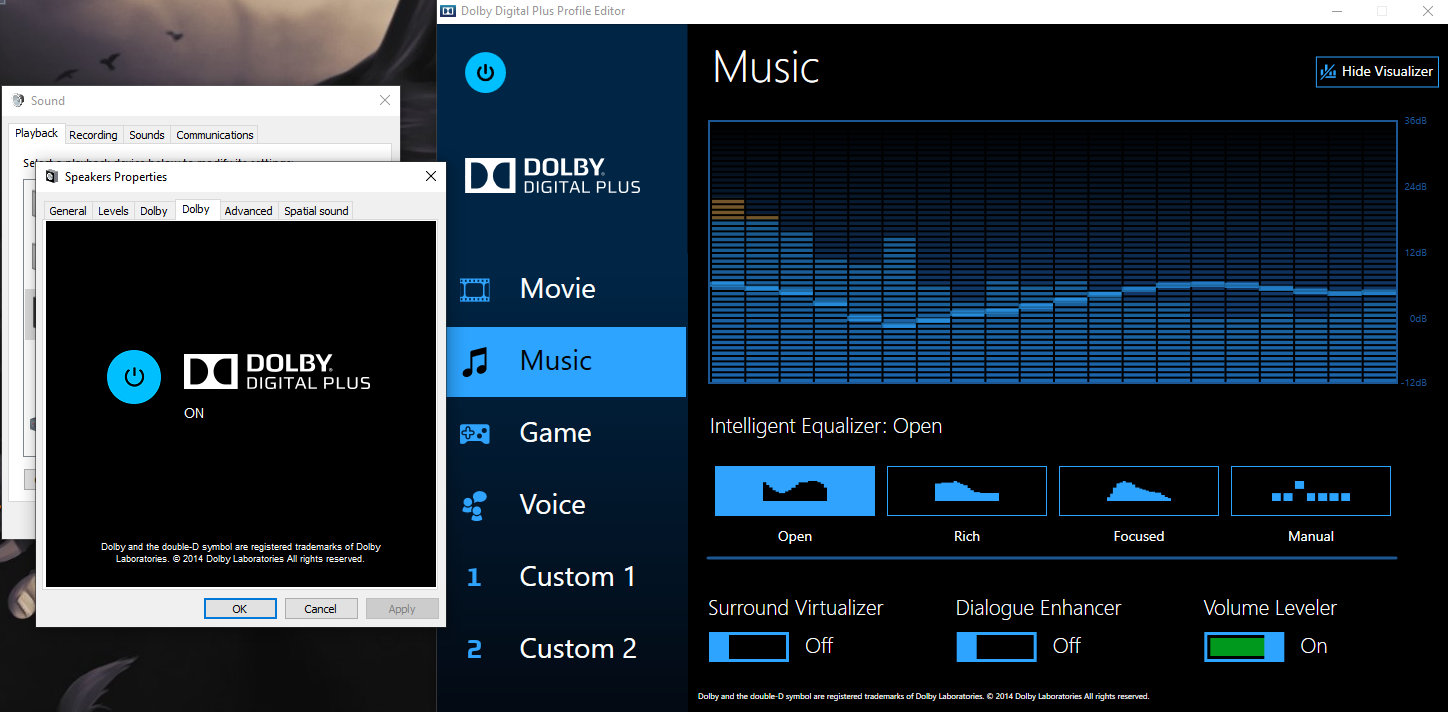The image size is (1448, 712).
Task: Click the Custom 2 profile number icon
Action: (474, 648)
